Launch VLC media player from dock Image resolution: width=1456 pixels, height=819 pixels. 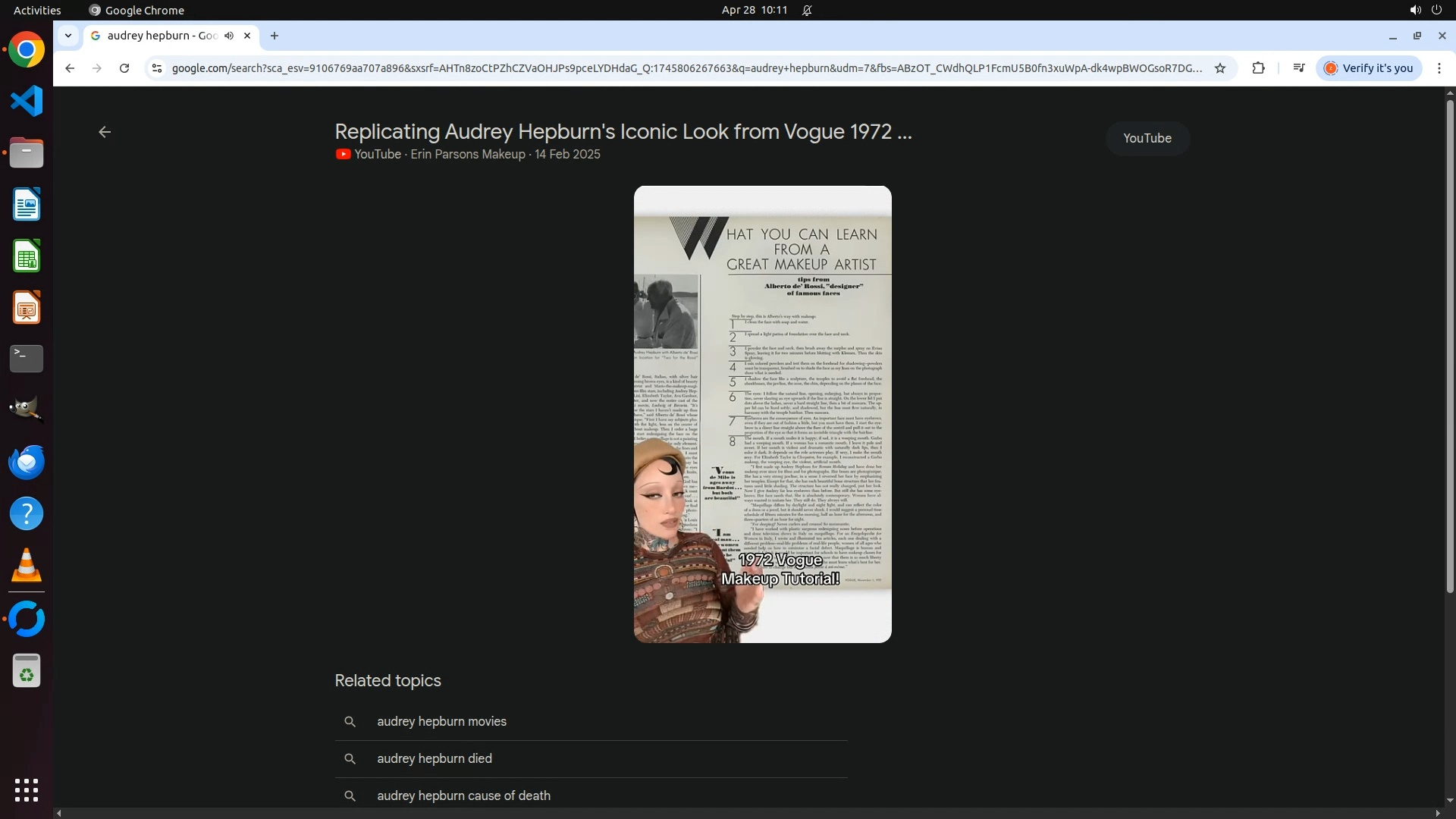click(x=27, y=566)
